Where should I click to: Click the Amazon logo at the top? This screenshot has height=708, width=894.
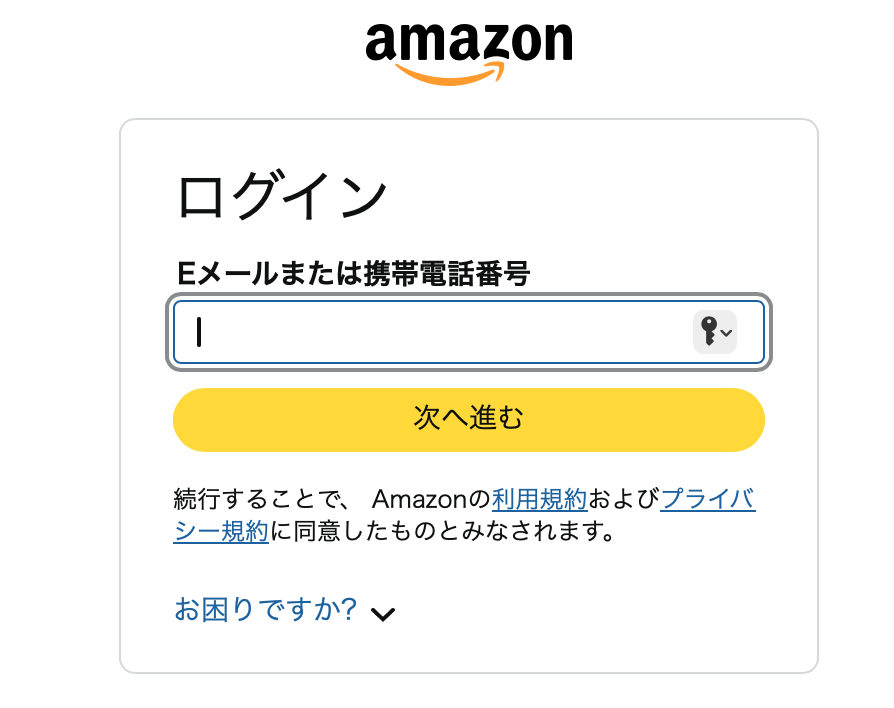[468, 50]
